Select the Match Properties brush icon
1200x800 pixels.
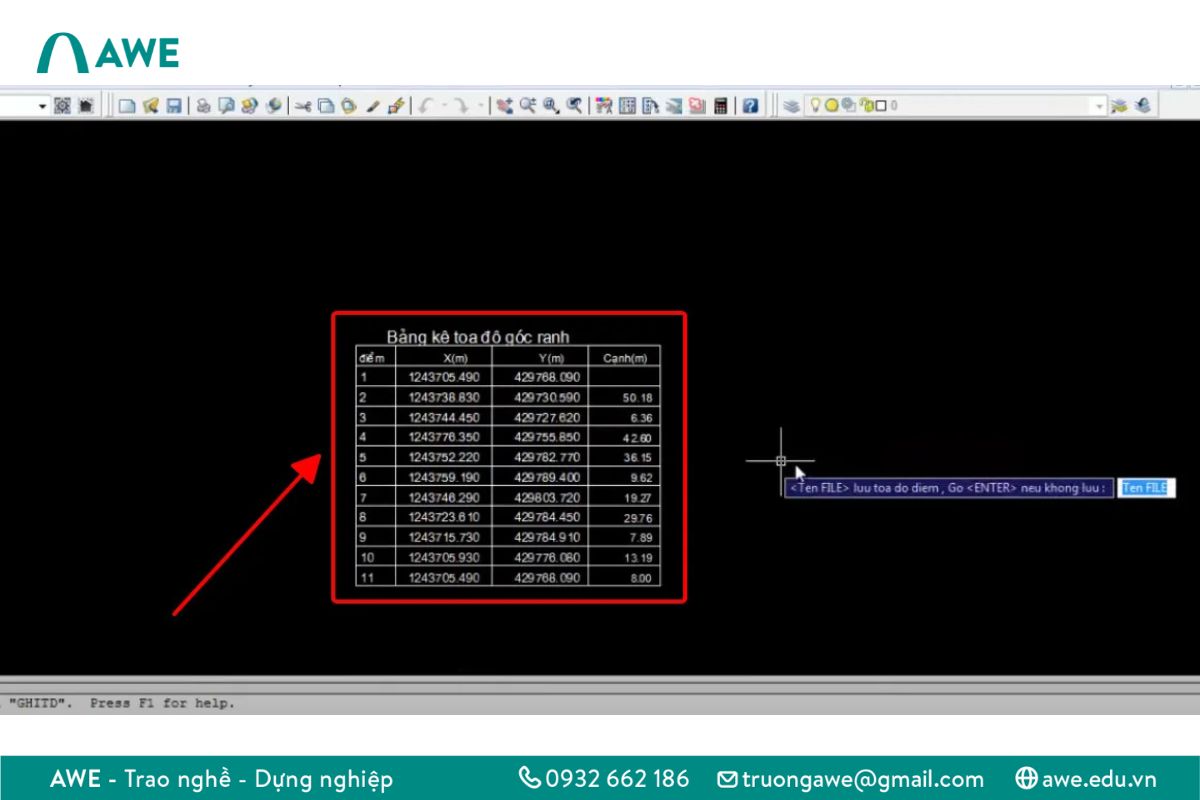[x=395, y=105]
